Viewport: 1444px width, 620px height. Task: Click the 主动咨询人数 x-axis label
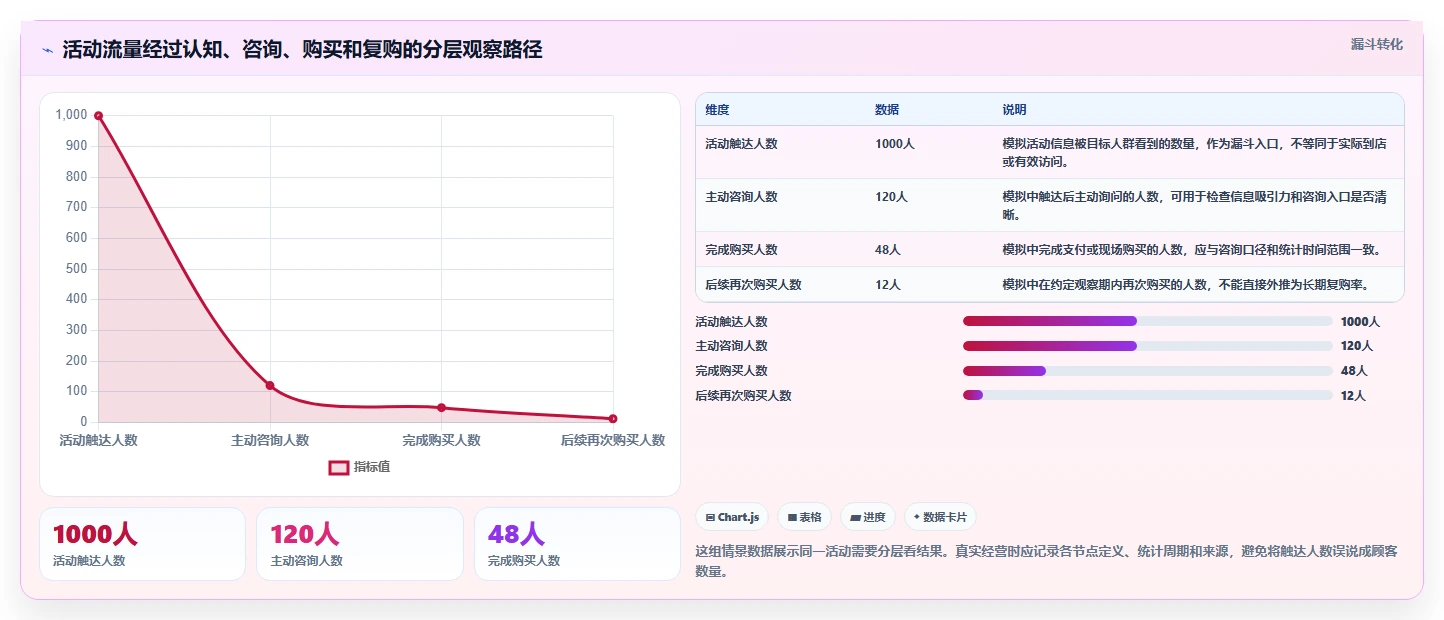coord(270,440)
